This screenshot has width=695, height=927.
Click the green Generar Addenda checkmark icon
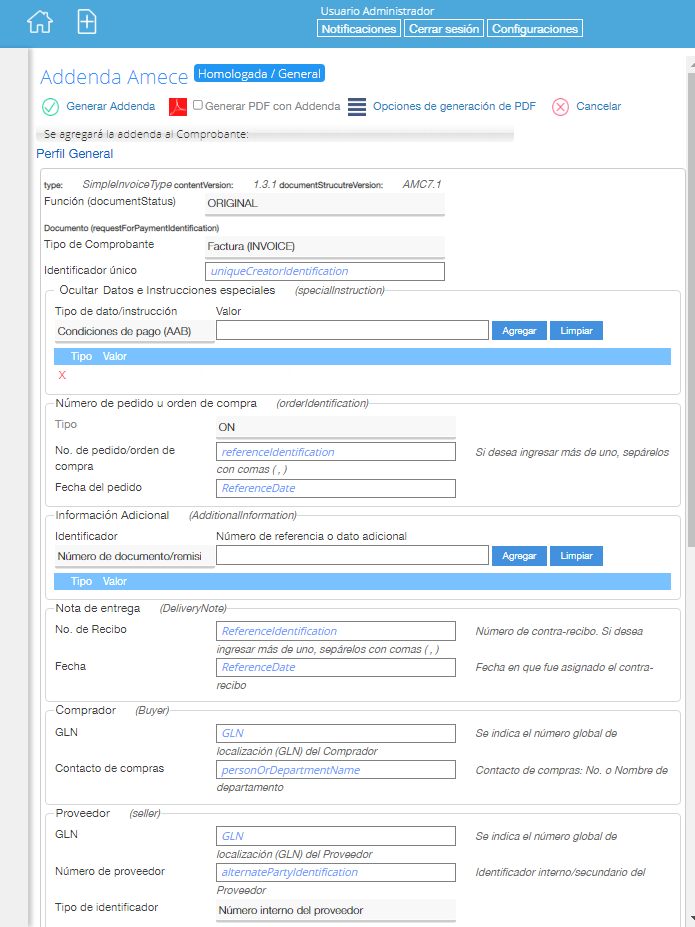click(x=50, y=107)
